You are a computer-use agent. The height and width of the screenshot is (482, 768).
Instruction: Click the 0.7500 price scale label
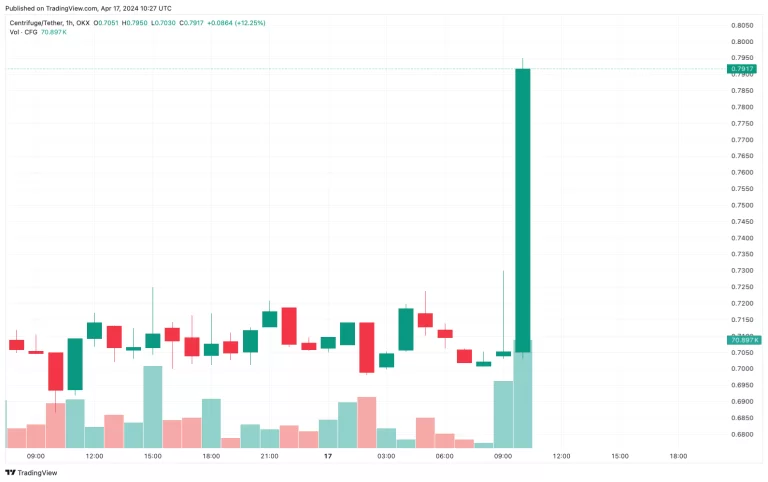click(x=742, y=205)
